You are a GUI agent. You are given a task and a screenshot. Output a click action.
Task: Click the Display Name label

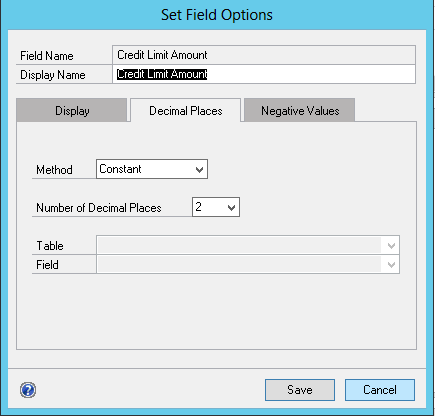(x=53, y=75)
